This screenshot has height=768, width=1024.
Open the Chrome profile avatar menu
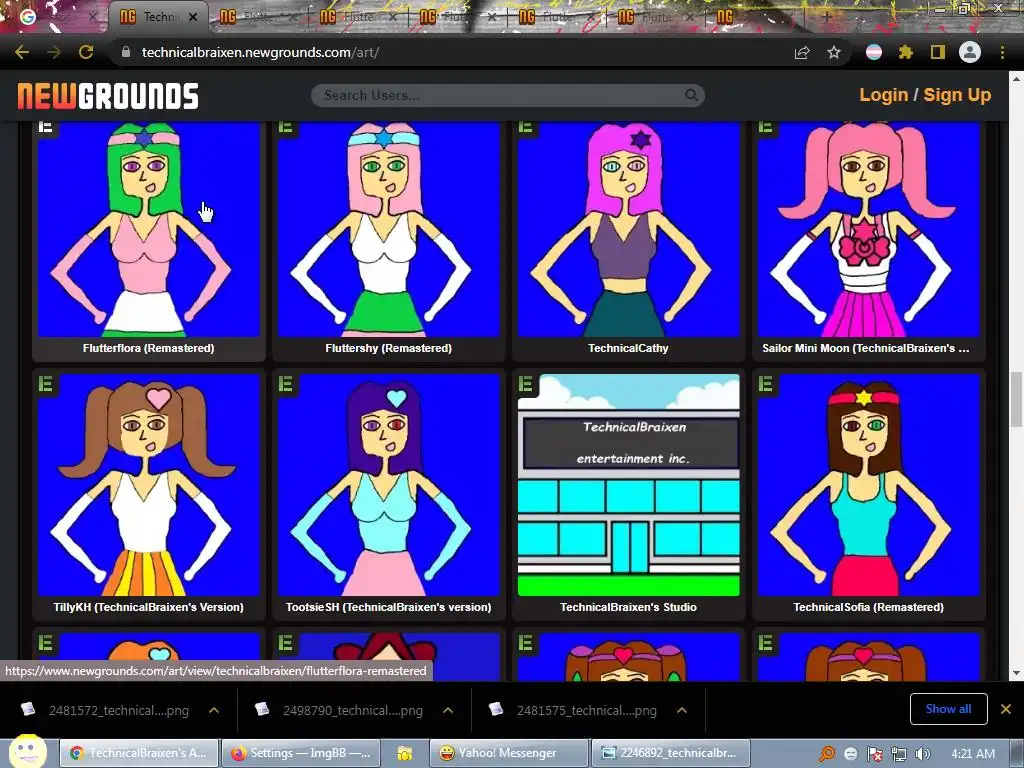970,52
